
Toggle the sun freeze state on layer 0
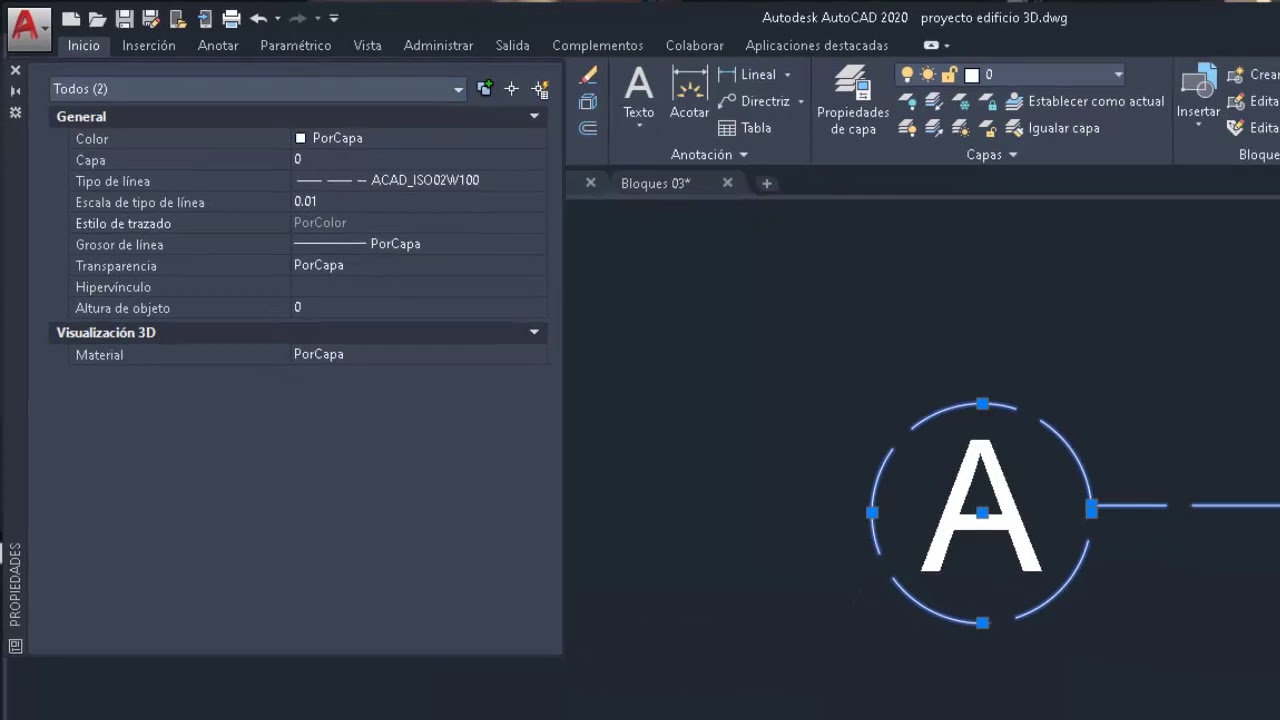coord(928,74)
